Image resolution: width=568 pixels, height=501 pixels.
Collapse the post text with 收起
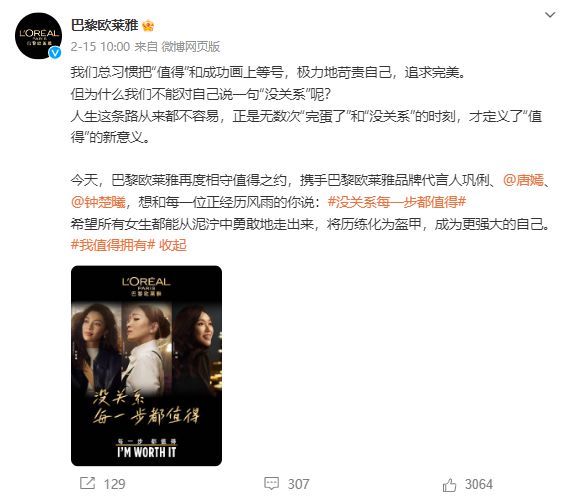(173, 245)
